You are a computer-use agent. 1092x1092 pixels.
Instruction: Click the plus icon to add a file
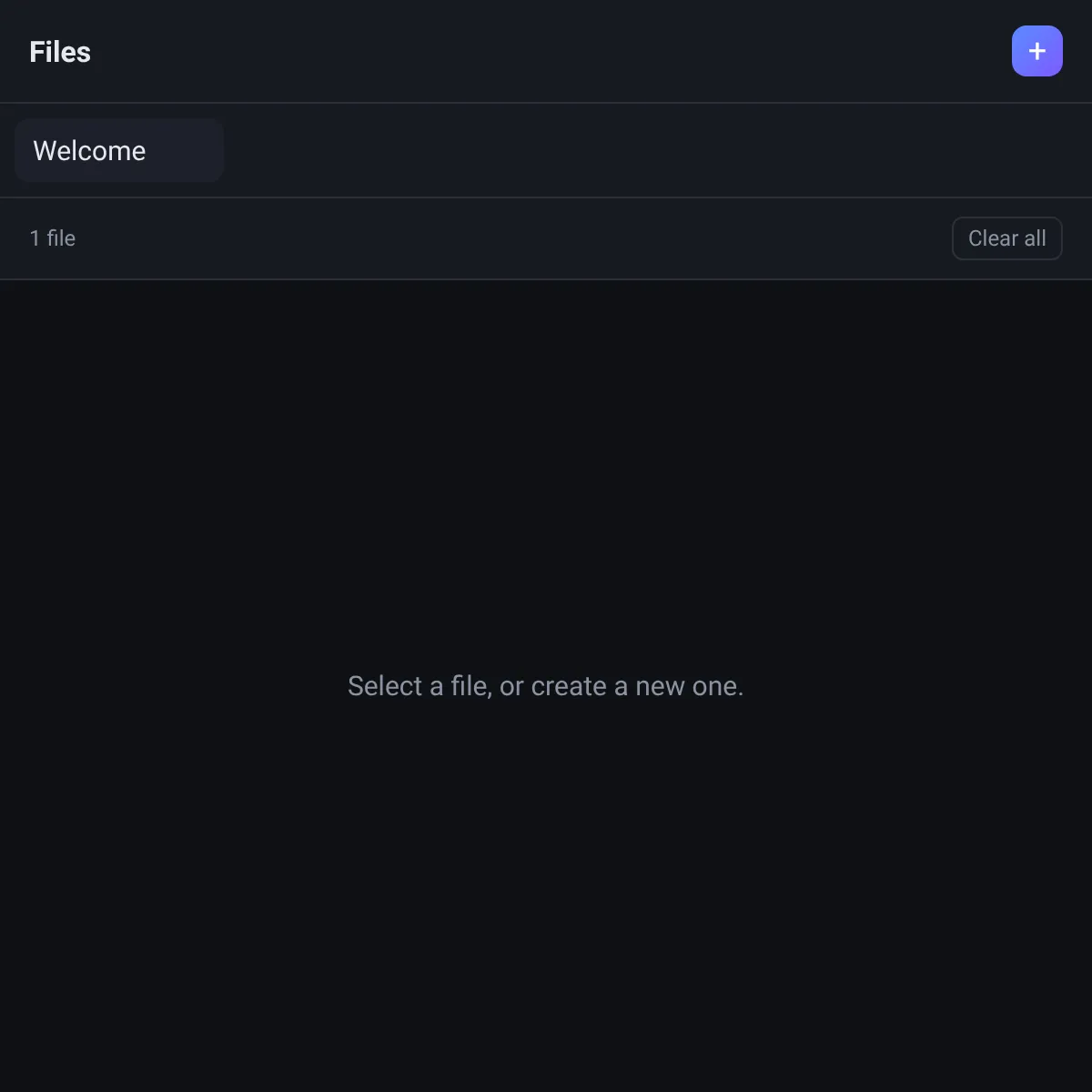tap(1036, 51)
